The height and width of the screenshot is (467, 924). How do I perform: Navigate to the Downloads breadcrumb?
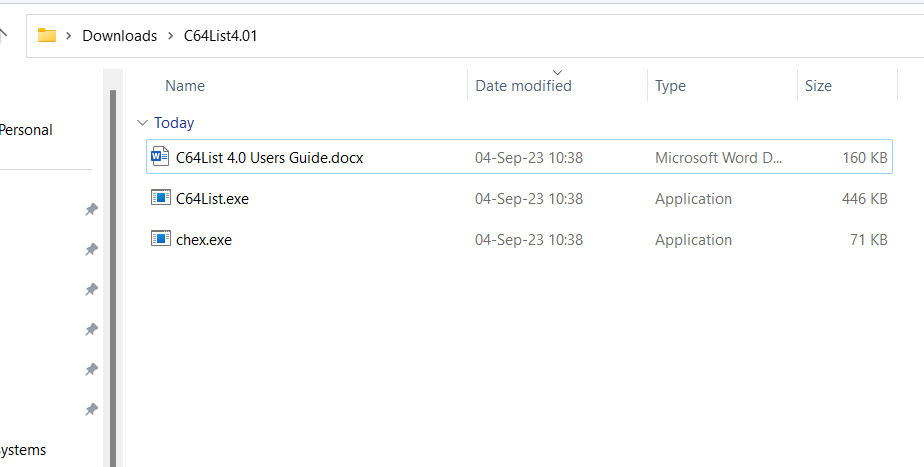point(119,36)
